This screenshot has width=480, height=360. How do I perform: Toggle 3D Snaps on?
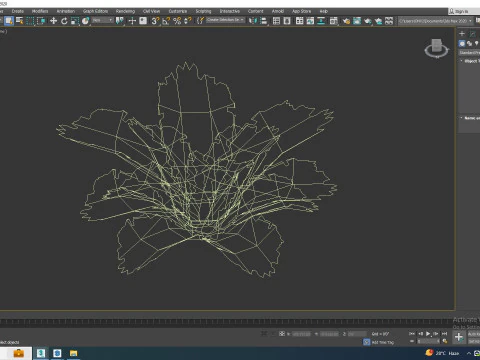pos(155,21)
